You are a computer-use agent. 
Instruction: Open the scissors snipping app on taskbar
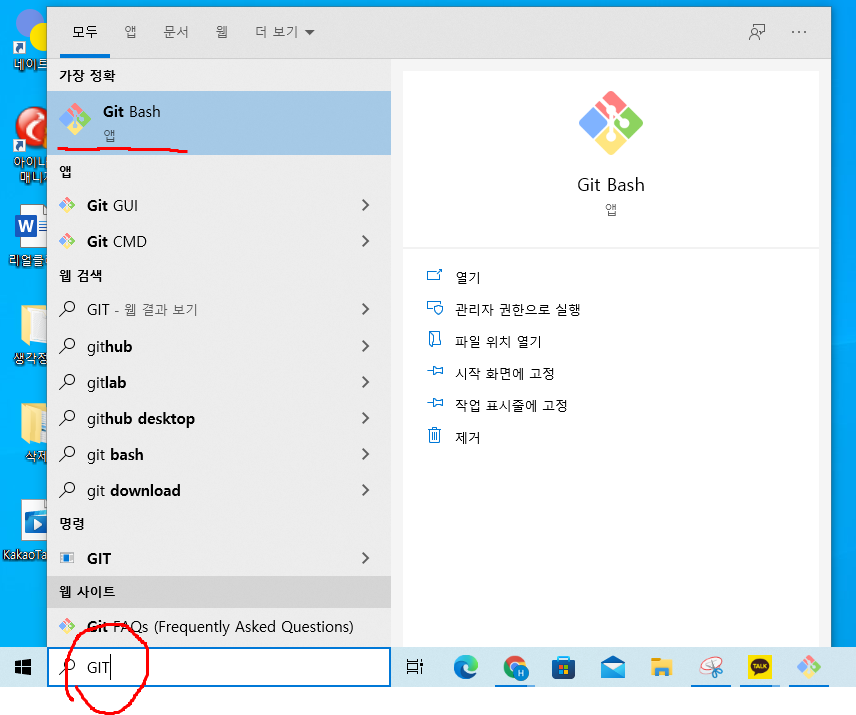[x=711, y=667]
